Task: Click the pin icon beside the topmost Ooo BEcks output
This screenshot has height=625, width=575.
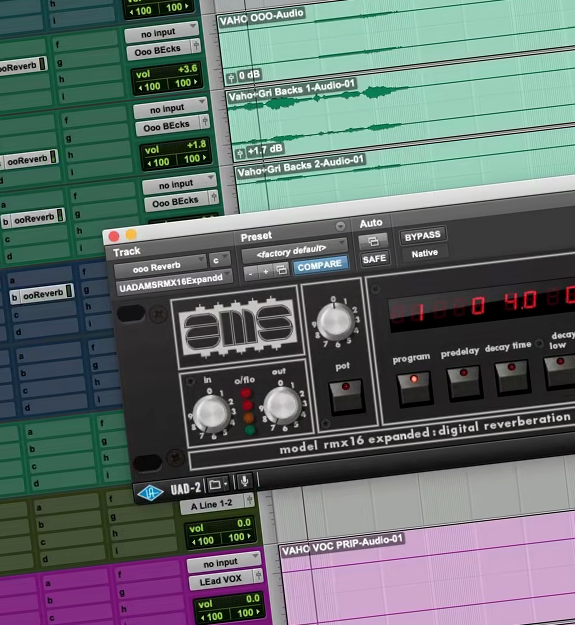Action: click(196, 46)
